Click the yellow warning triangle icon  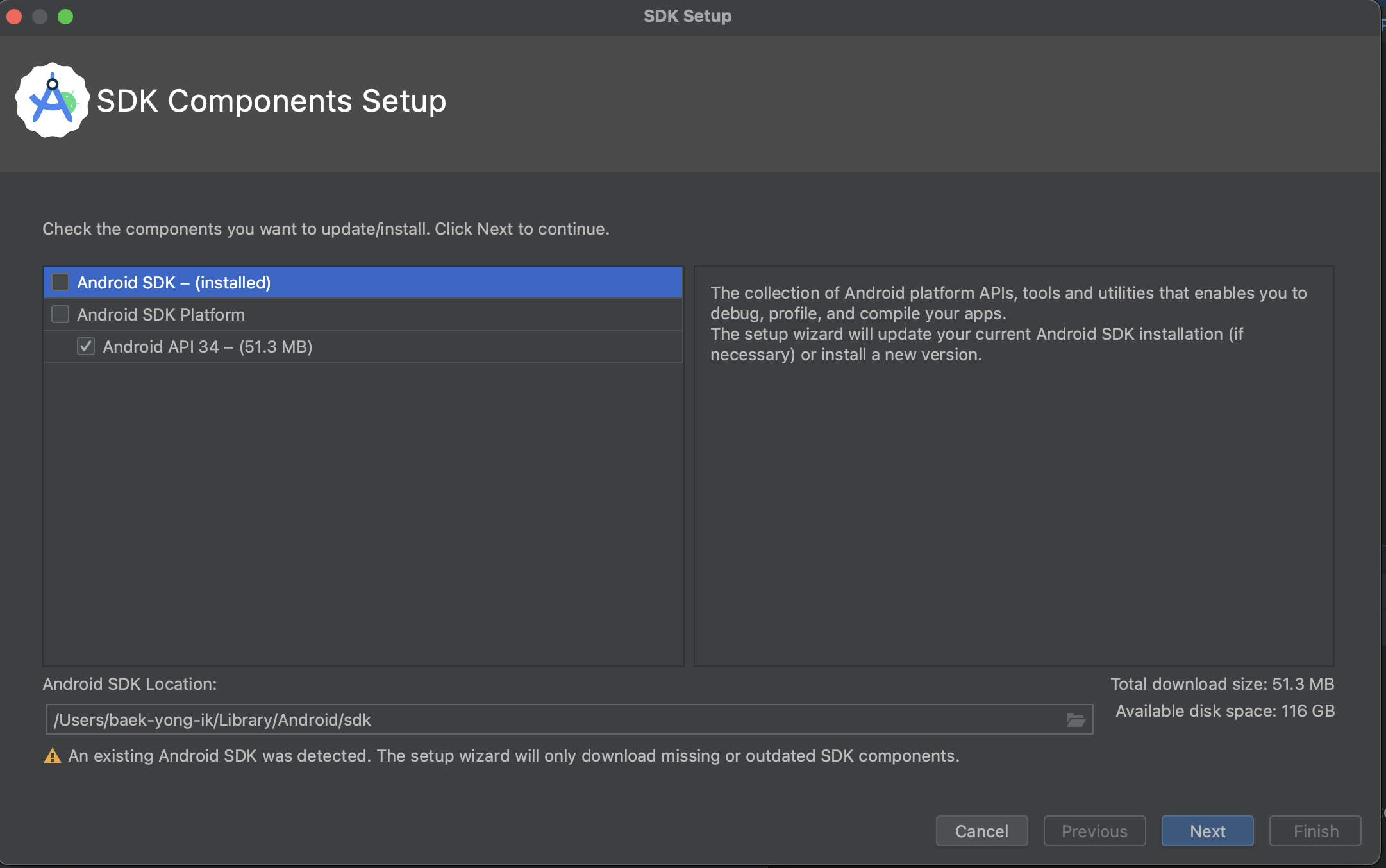click(x=52, y=756)
